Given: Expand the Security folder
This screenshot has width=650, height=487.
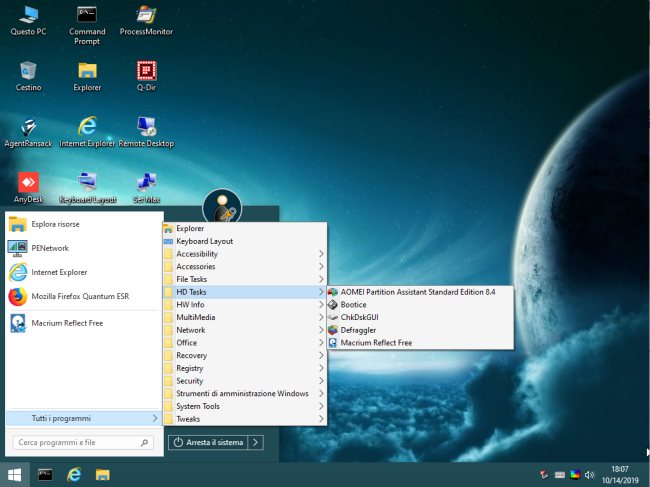Looking at the screenshot, I should coord(245,381).
